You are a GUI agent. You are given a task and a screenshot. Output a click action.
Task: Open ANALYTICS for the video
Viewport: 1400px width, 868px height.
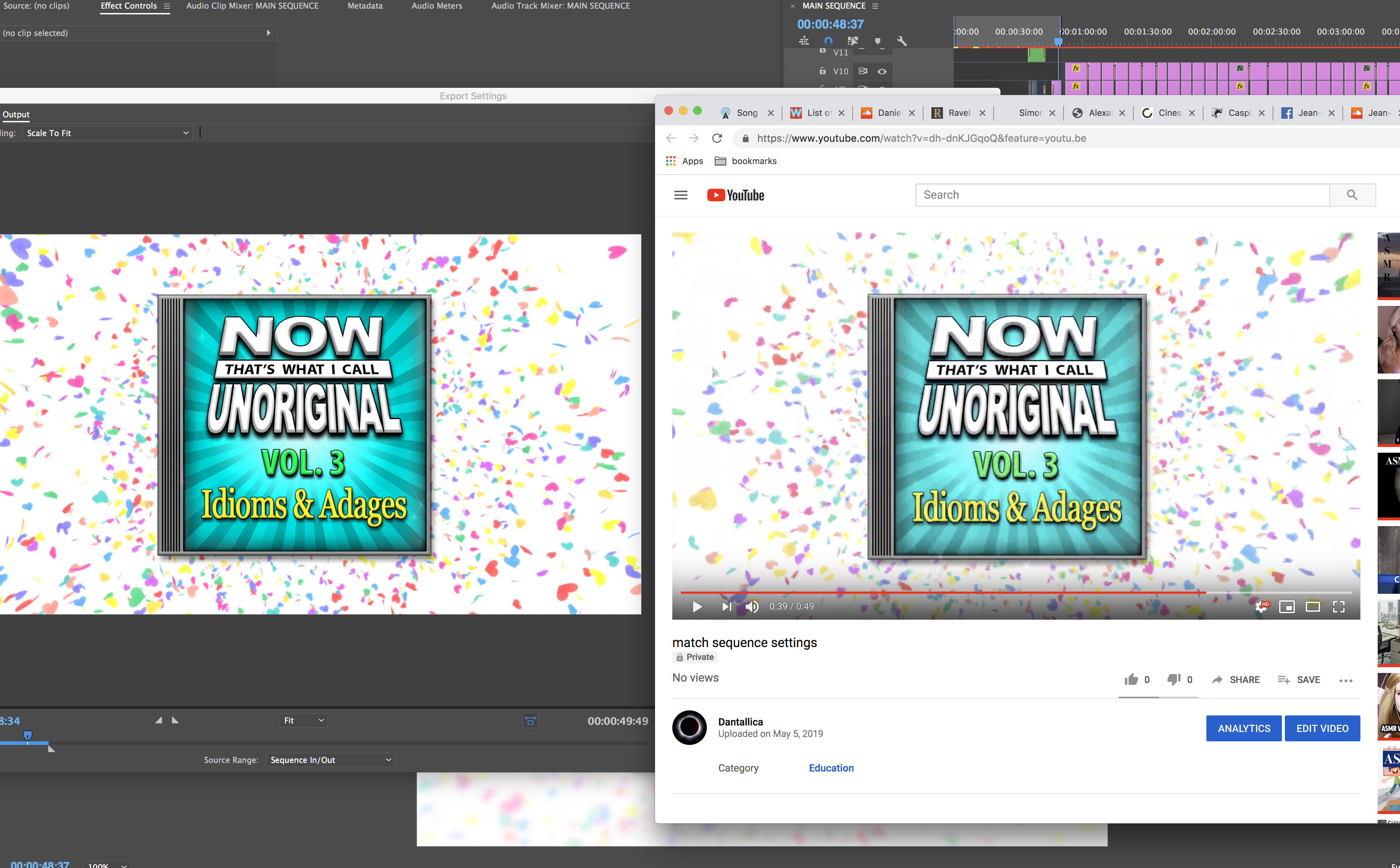tap(1244, 728)
